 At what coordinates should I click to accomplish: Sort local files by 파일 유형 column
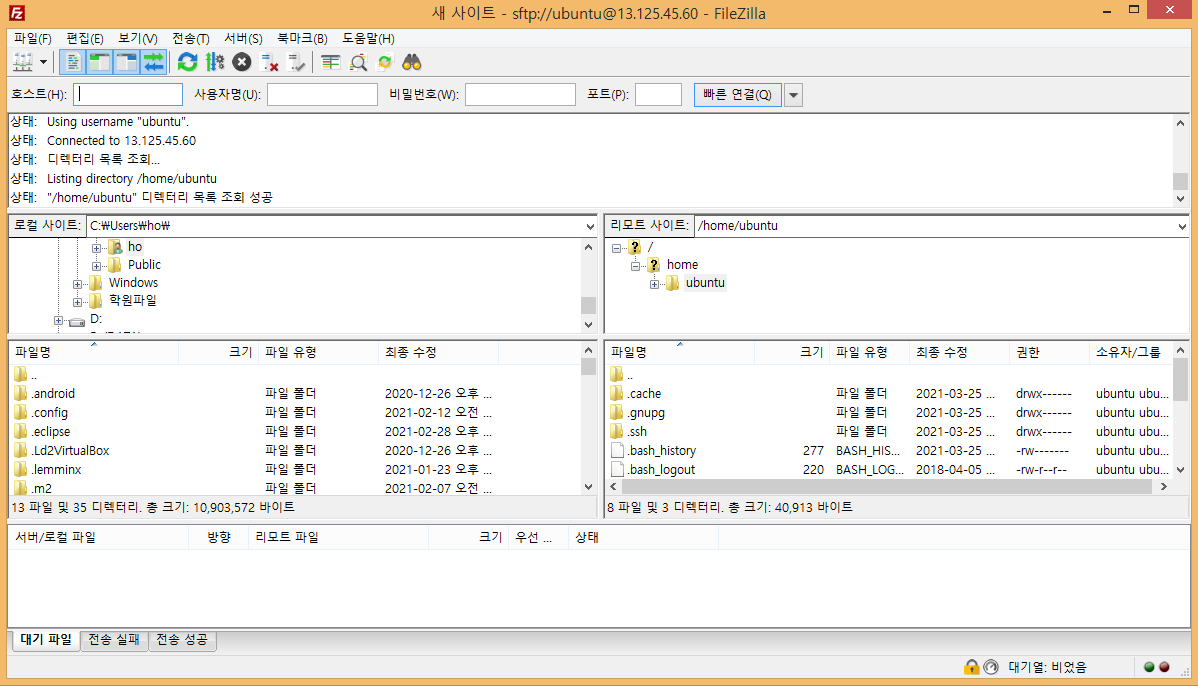tap(318, 352)
